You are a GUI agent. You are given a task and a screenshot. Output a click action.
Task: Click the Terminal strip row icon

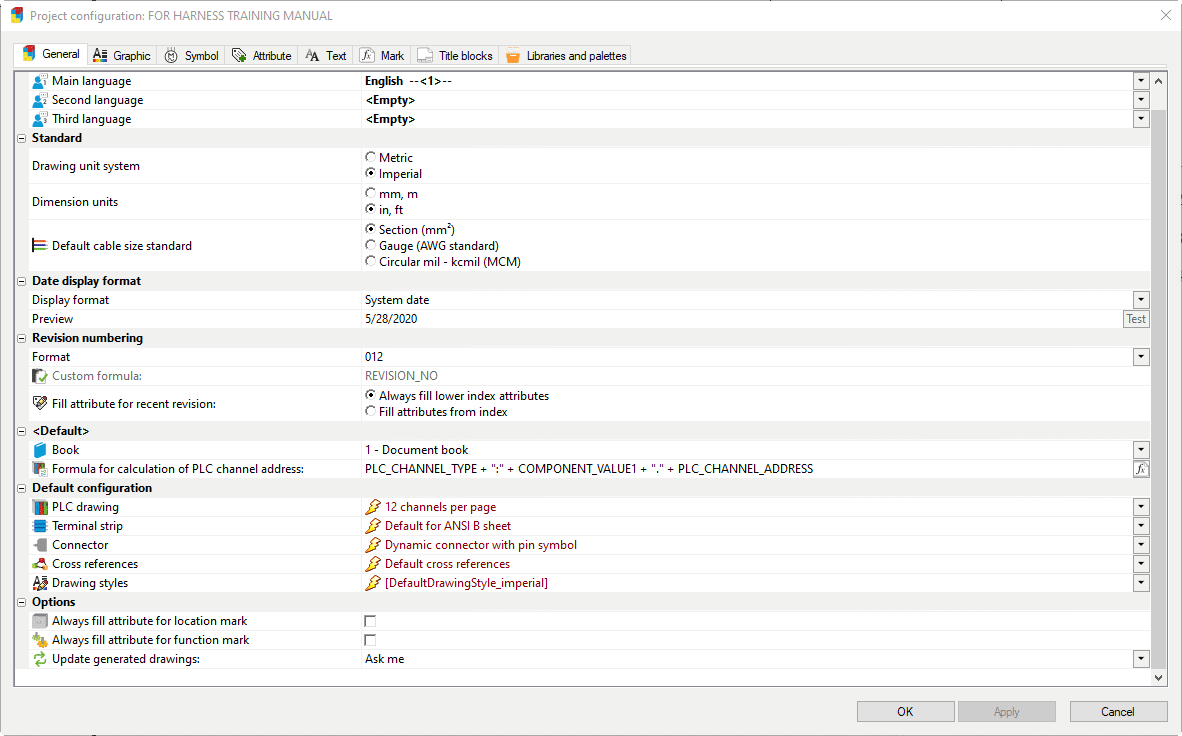(40, 526)
